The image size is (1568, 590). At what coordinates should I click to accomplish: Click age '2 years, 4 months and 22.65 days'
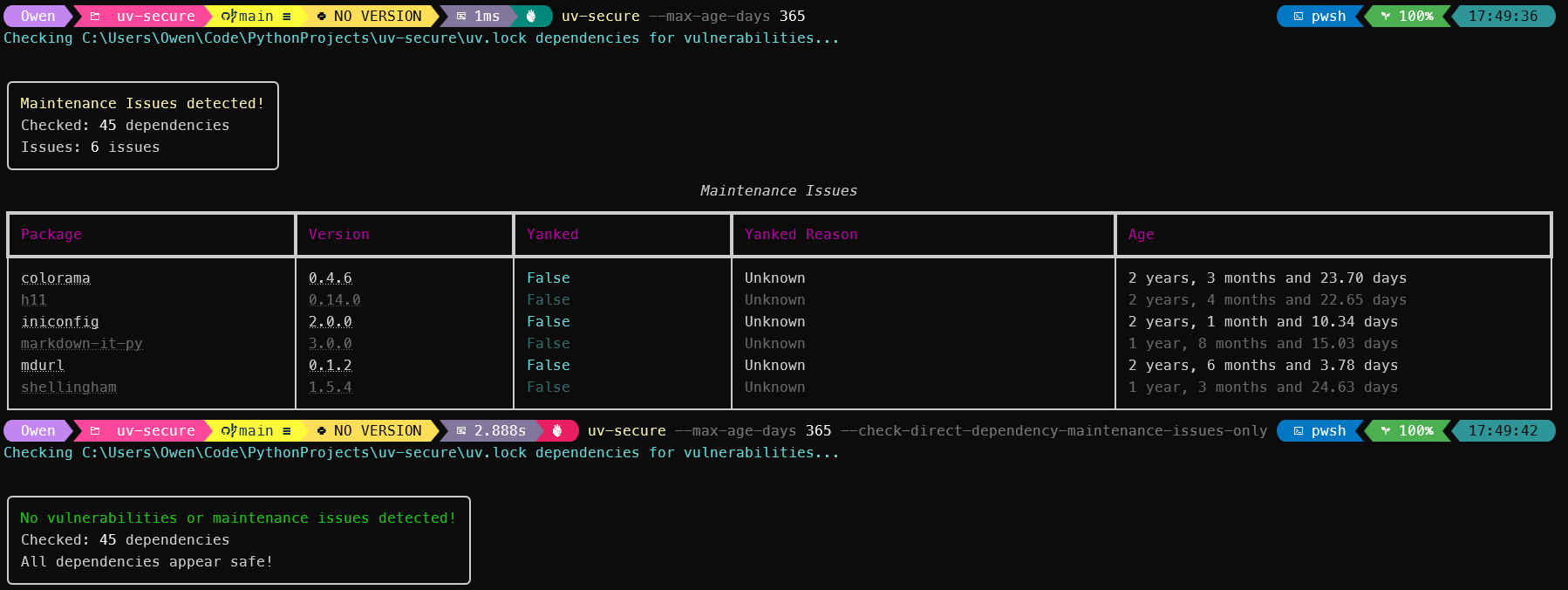click(1267, 300)
